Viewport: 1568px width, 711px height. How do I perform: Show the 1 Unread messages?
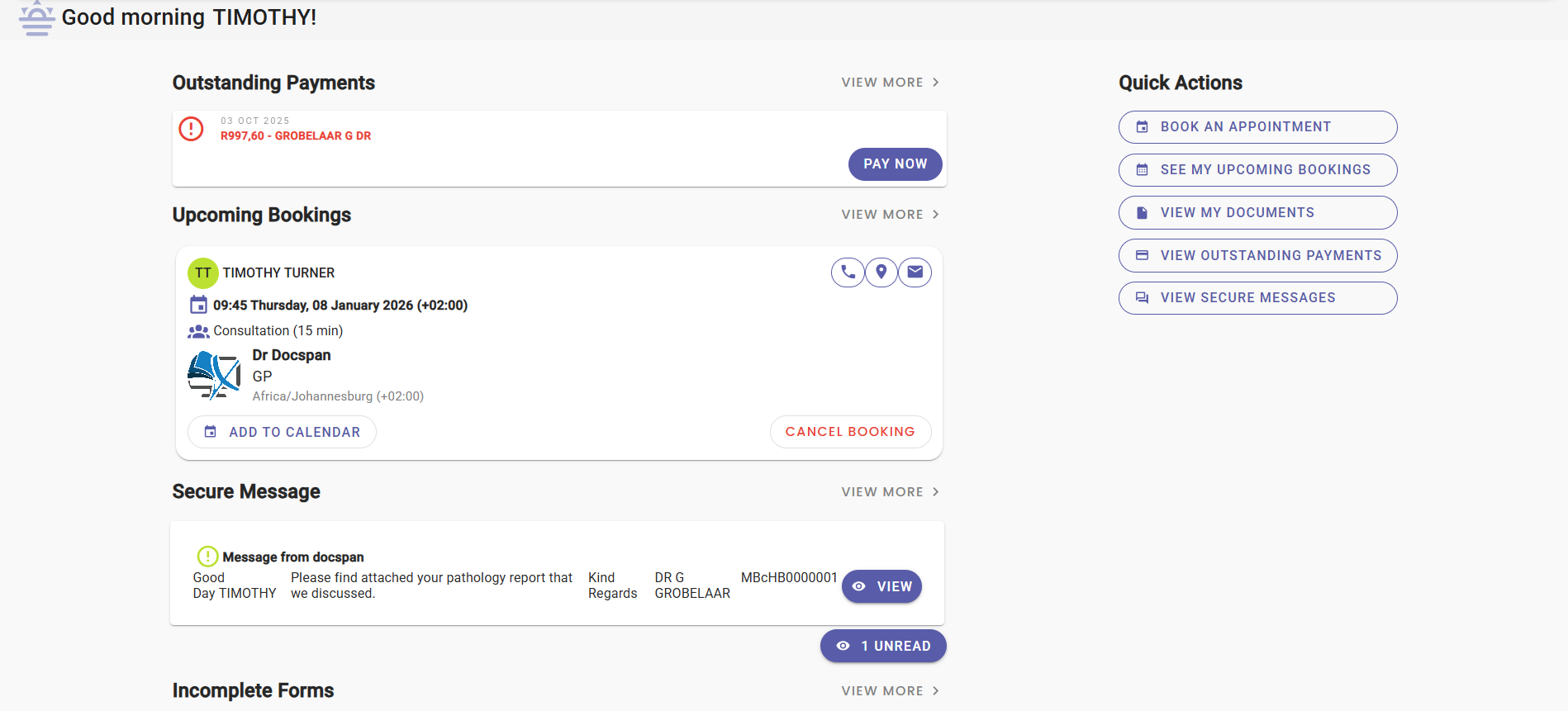pyautogui.click(x=883, y=646)
